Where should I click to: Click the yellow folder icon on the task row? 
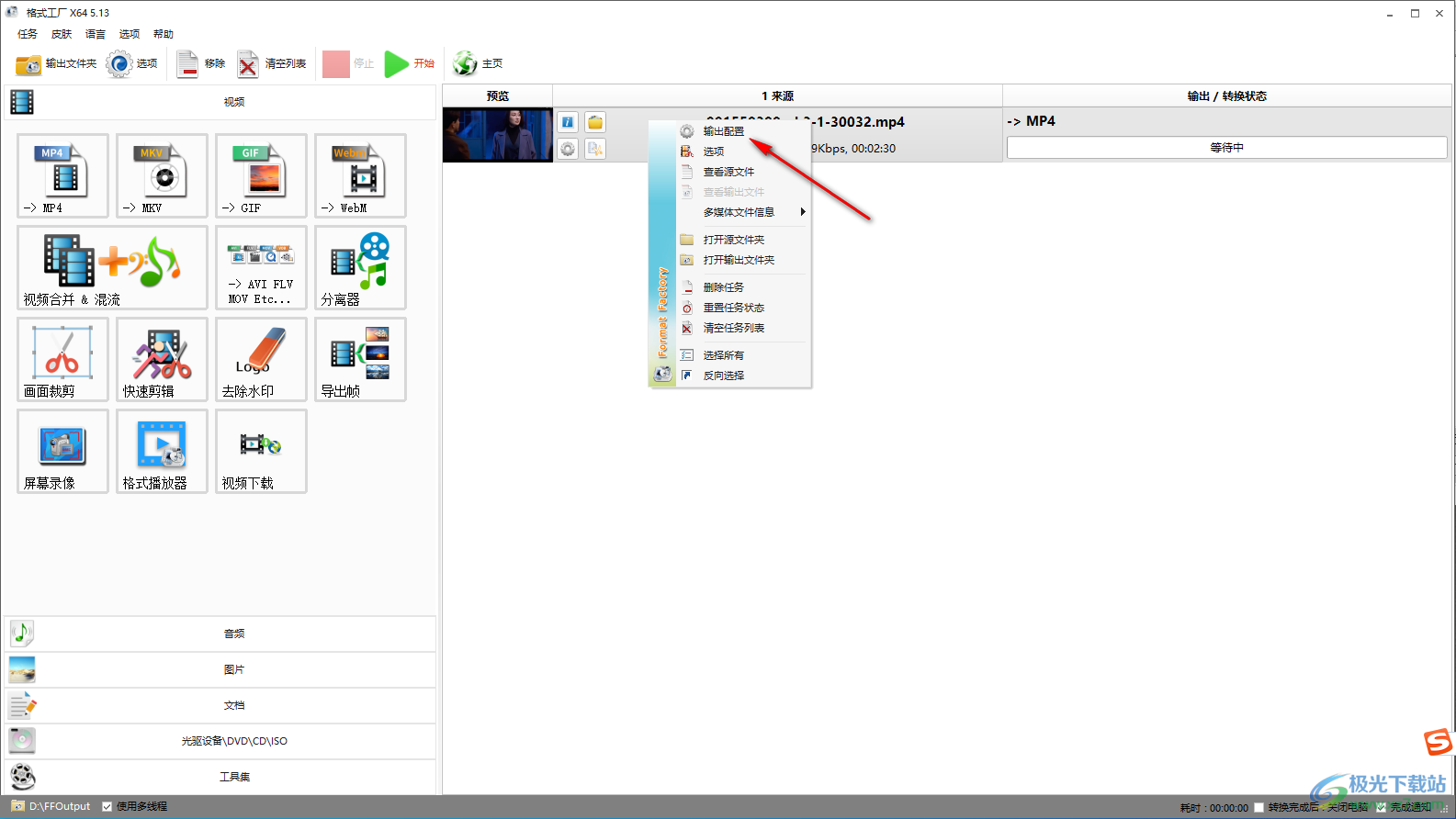[595, 122]
